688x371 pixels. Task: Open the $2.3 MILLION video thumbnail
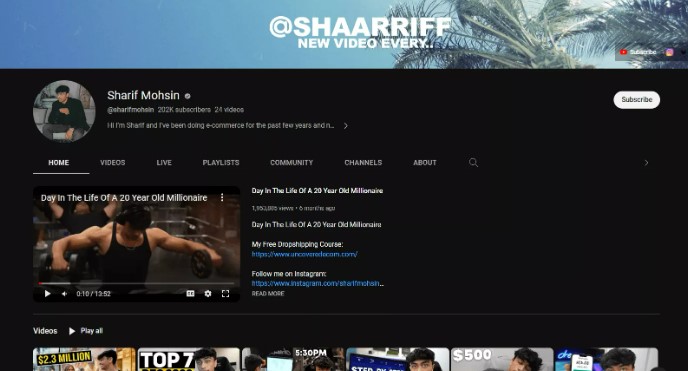pyautogui.click(x=84, y=360)
